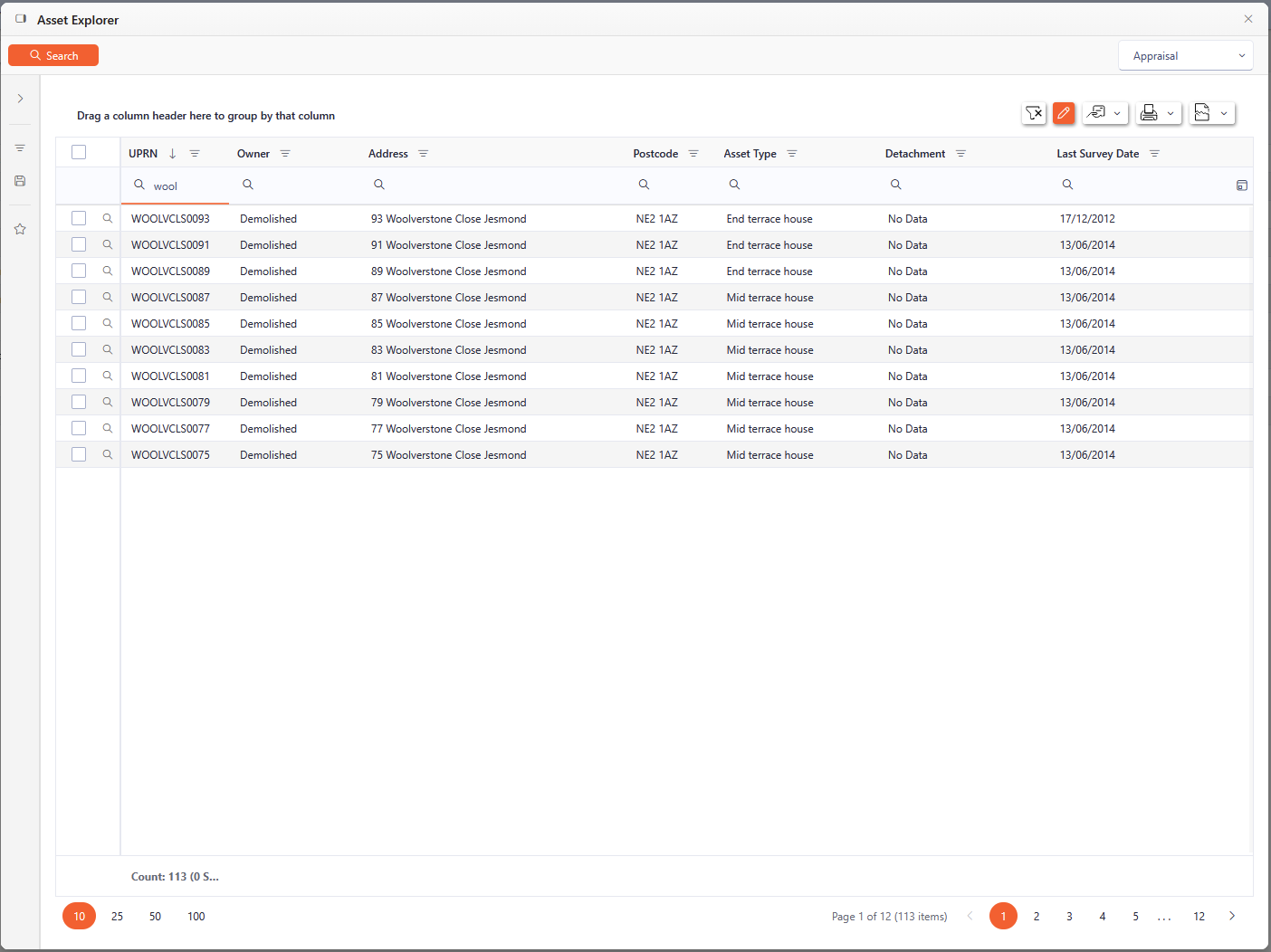
Task: Click the clear filters funnel icon
Action: point(1034,113)
